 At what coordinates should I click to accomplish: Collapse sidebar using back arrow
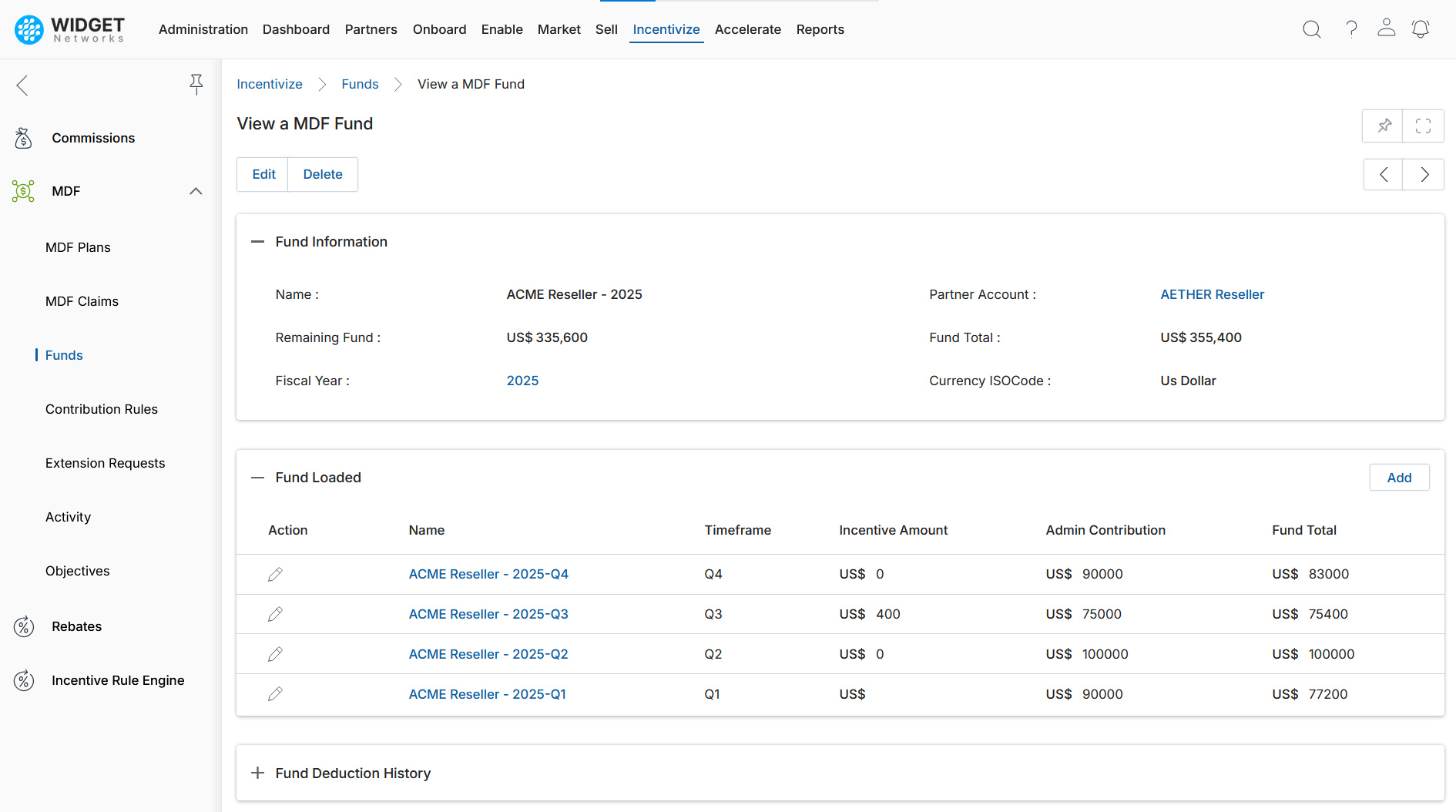22,86
